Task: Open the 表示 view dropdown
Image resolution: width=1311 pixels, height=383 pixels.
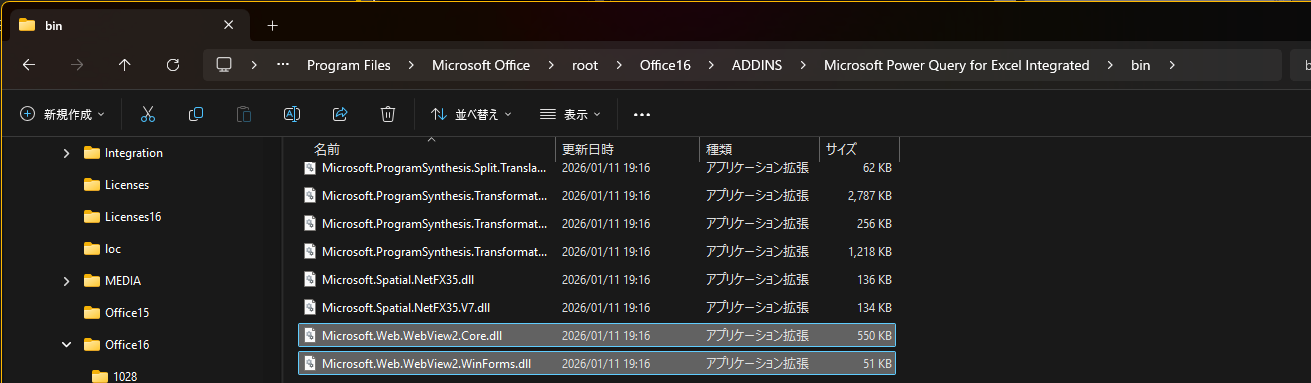Action: [x=570, y=114]
